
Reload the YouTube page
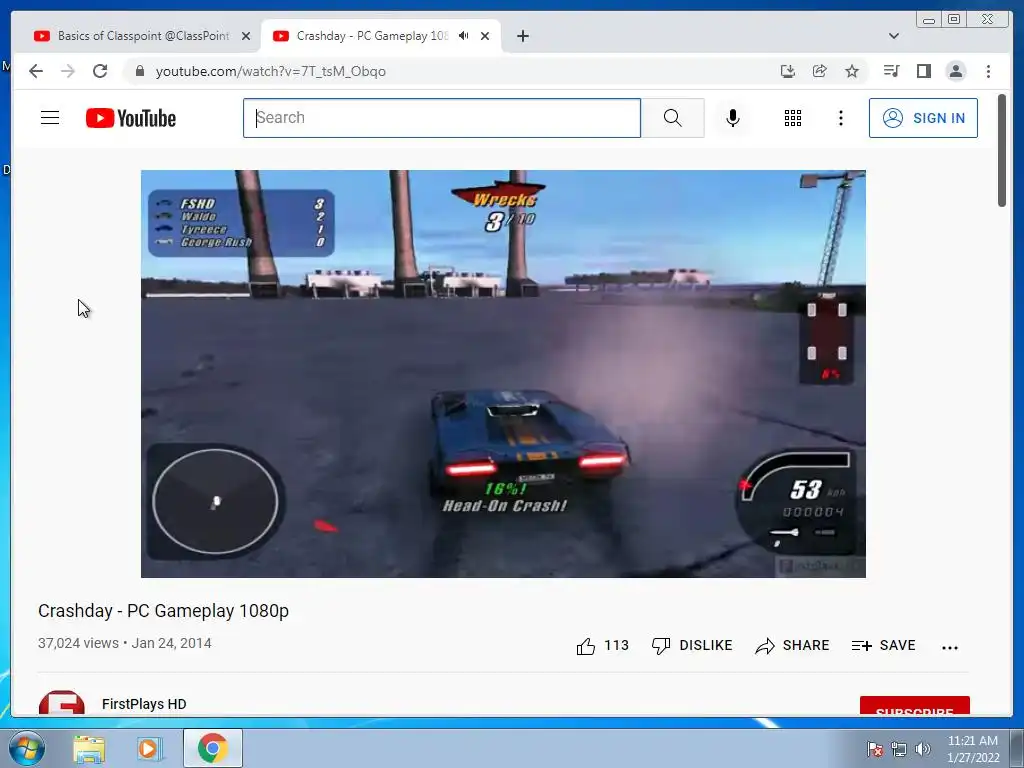tap(100, 71)
